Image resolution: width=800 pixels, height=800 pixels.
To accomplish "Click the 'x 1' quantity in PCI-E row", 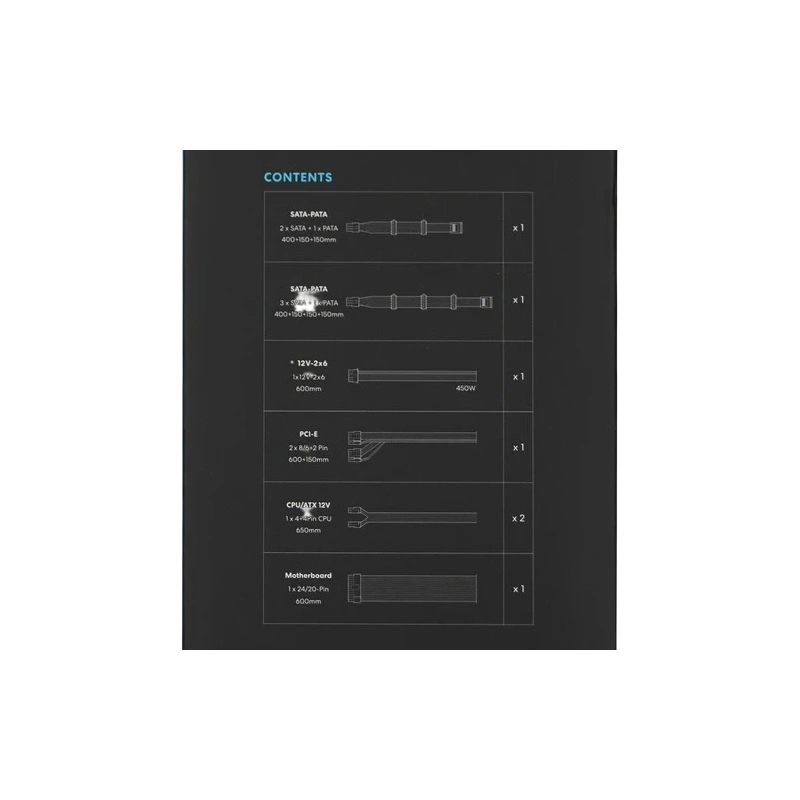I will click(518, 447).
